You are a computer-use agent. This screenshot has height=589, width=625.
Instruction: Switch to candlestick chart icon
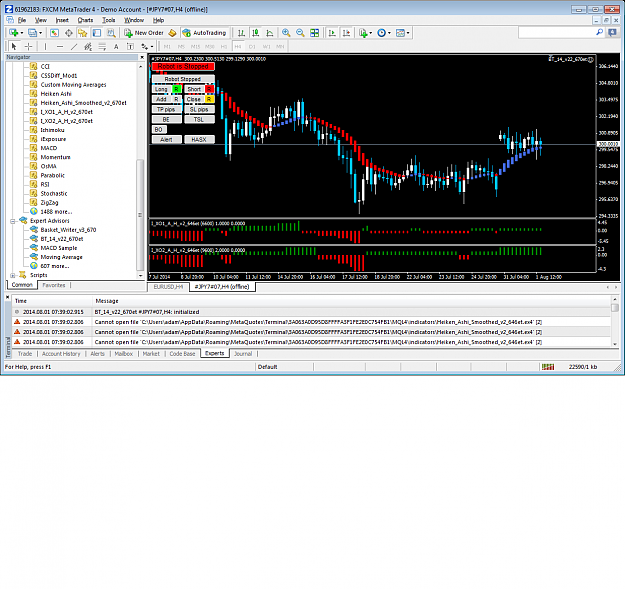click(256, 33)
